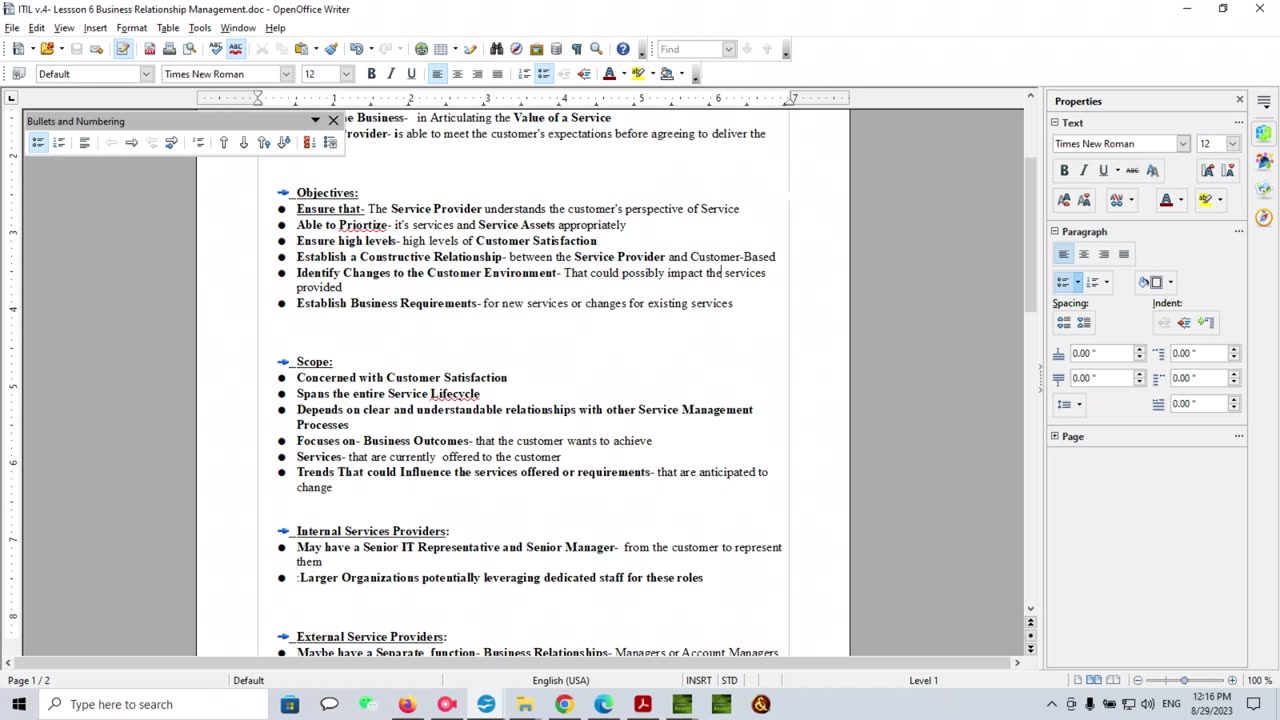The height and width of the screenshot is (720, 1280).
Task: Open sidebar Navigator deck
Action: 1264,217
